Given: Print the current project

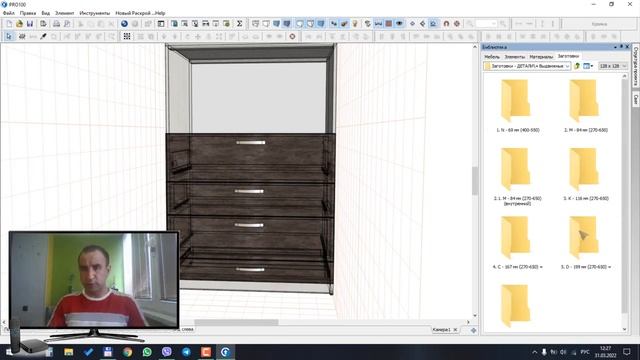Looking at the screenshot, I should [x=56, y=24].
